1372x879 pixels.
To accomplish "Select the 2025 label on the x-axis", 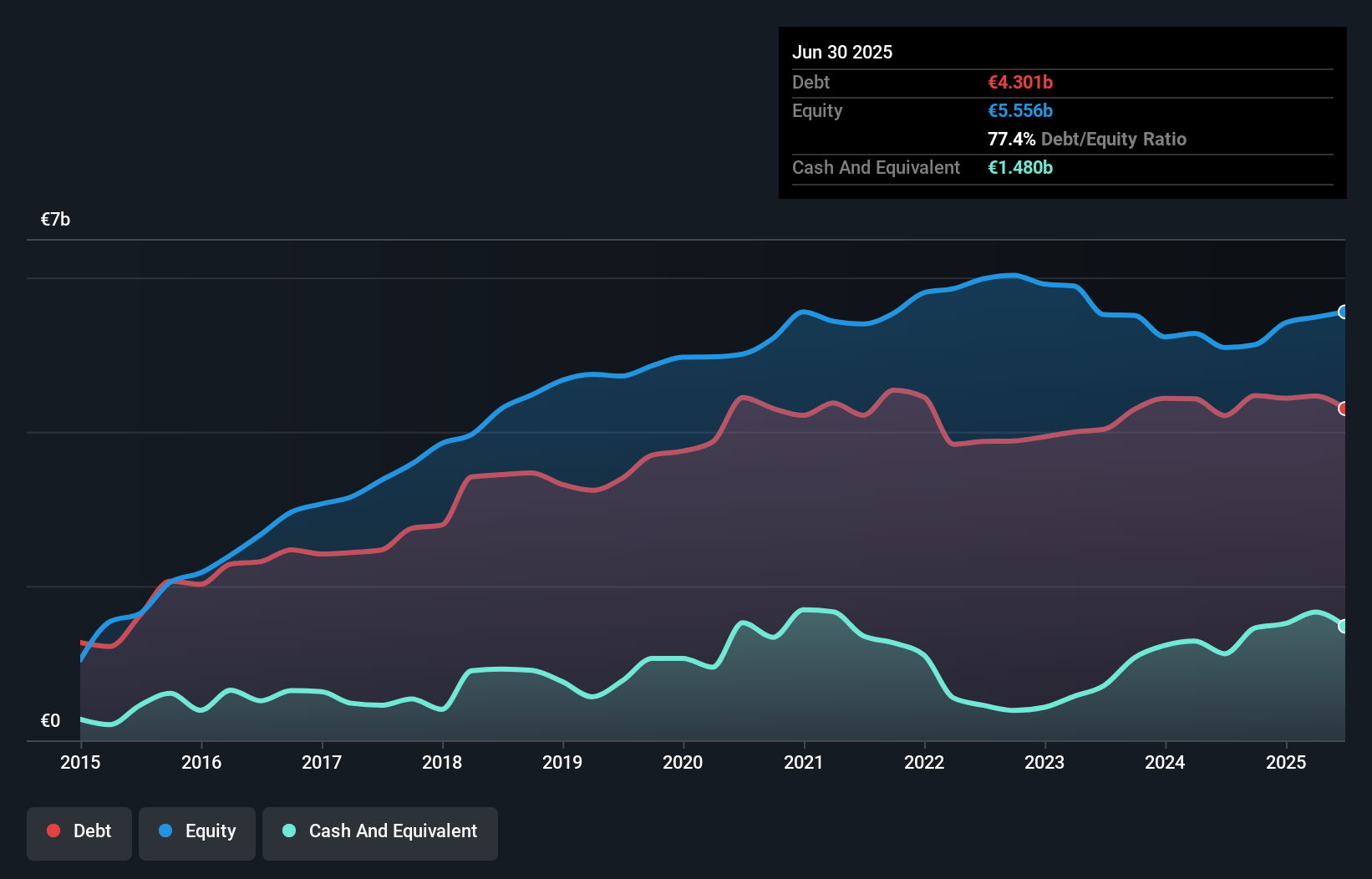I will pos(1286,762).
